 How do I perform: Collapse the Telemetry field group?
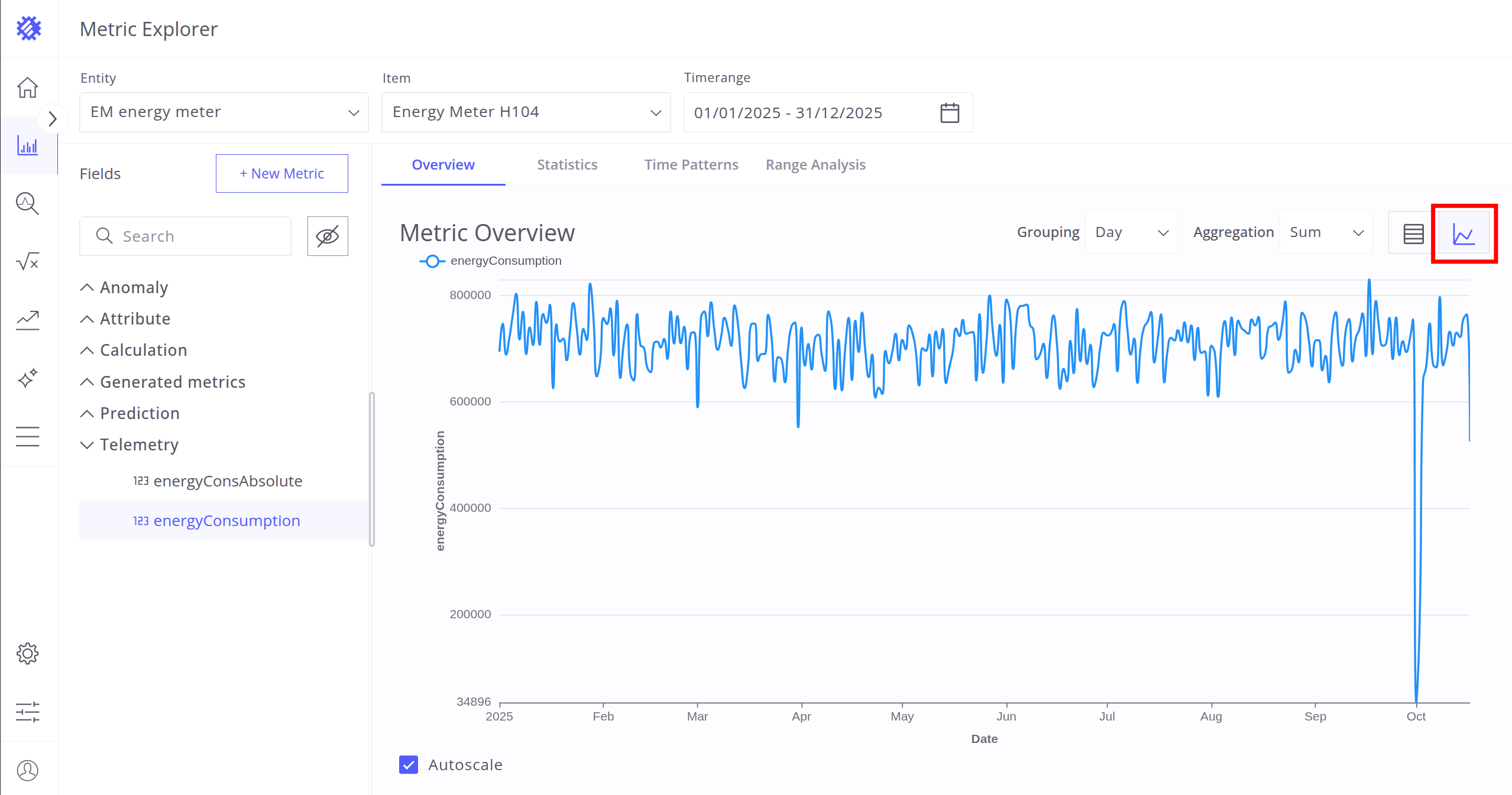[87, 444]
